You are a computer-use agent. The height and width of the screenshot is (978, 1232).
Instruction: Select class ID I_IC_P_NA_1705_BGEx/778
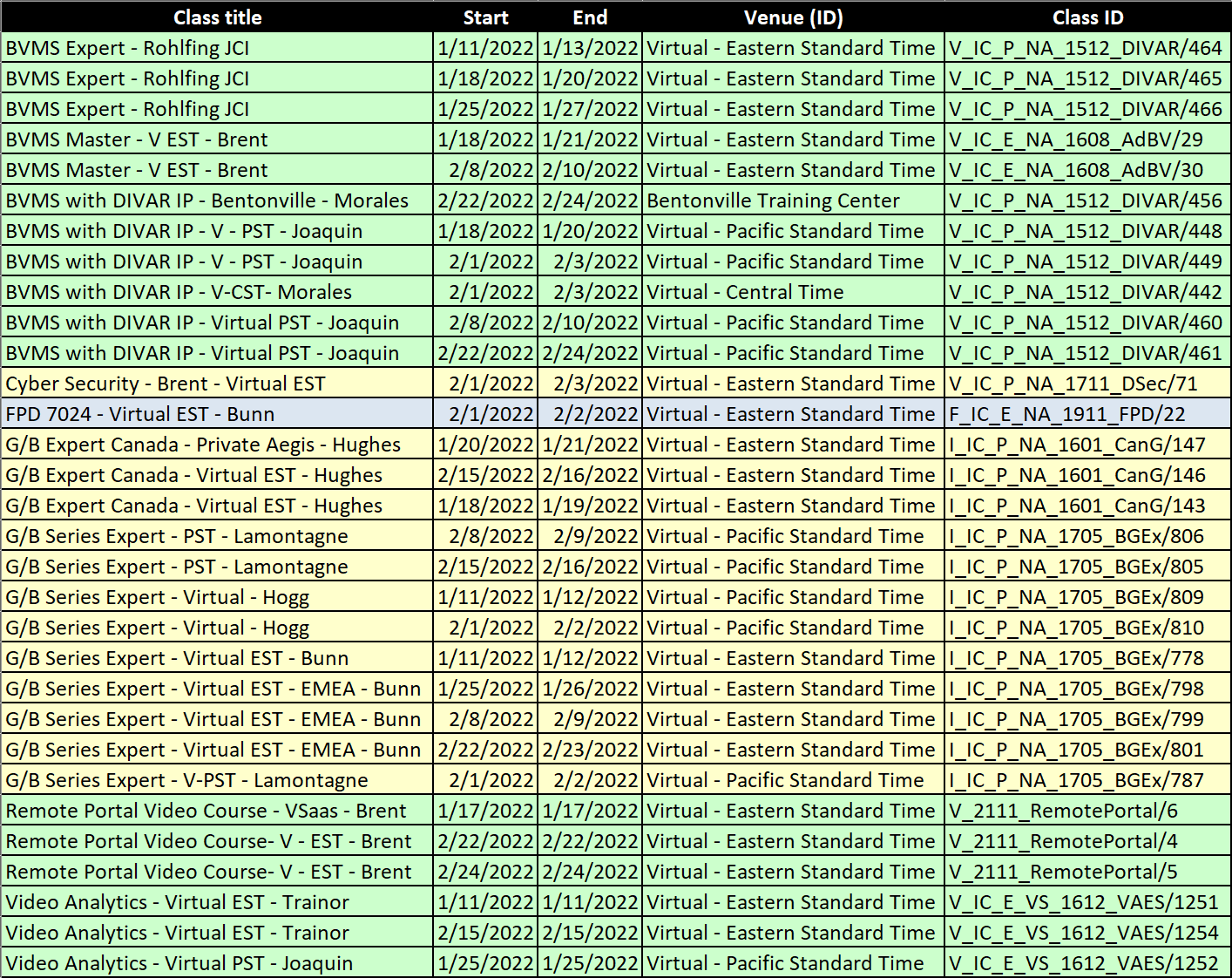[1087, 658]
